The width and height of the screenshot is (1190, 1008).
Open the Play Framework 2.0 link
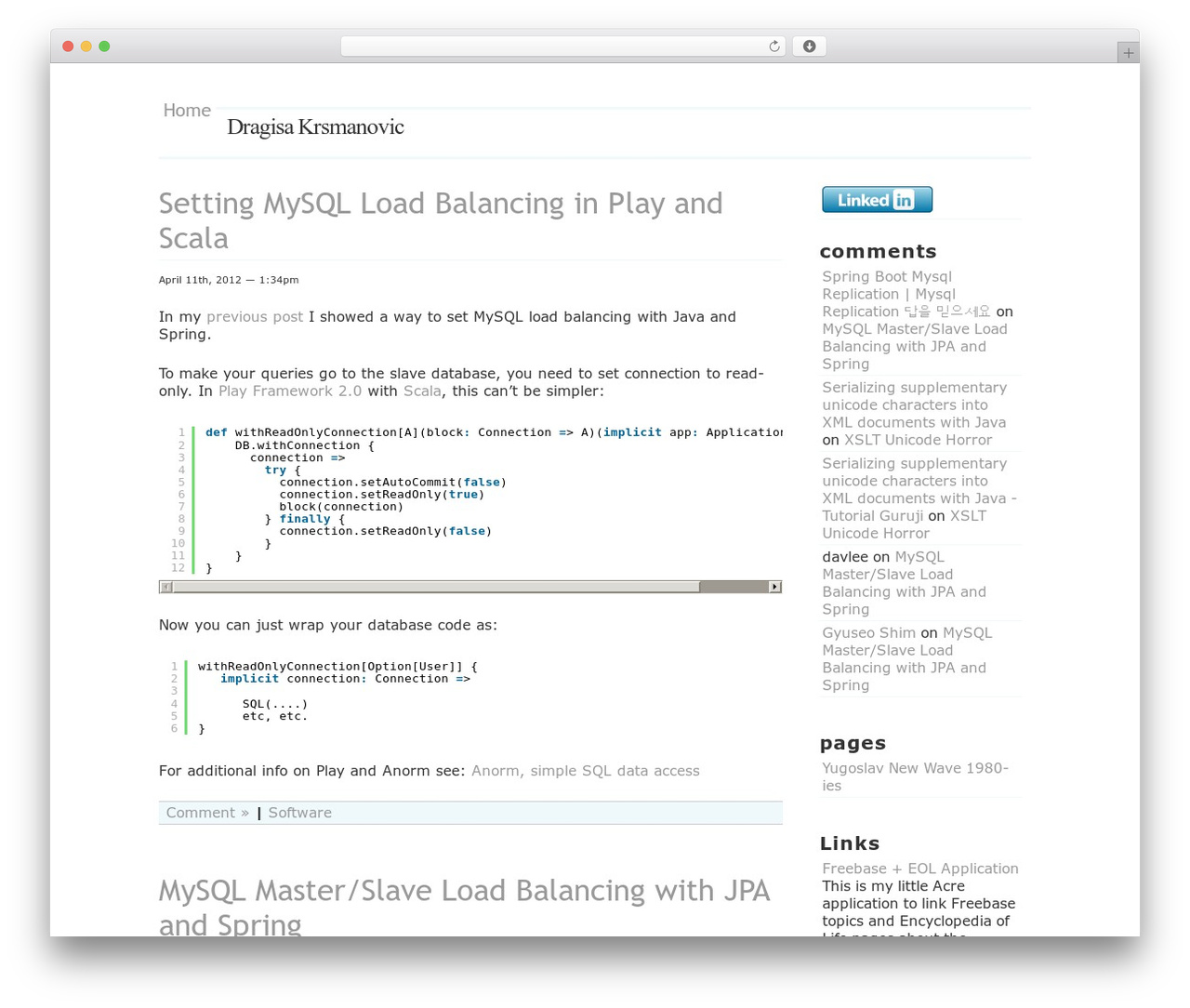(290, 391)
